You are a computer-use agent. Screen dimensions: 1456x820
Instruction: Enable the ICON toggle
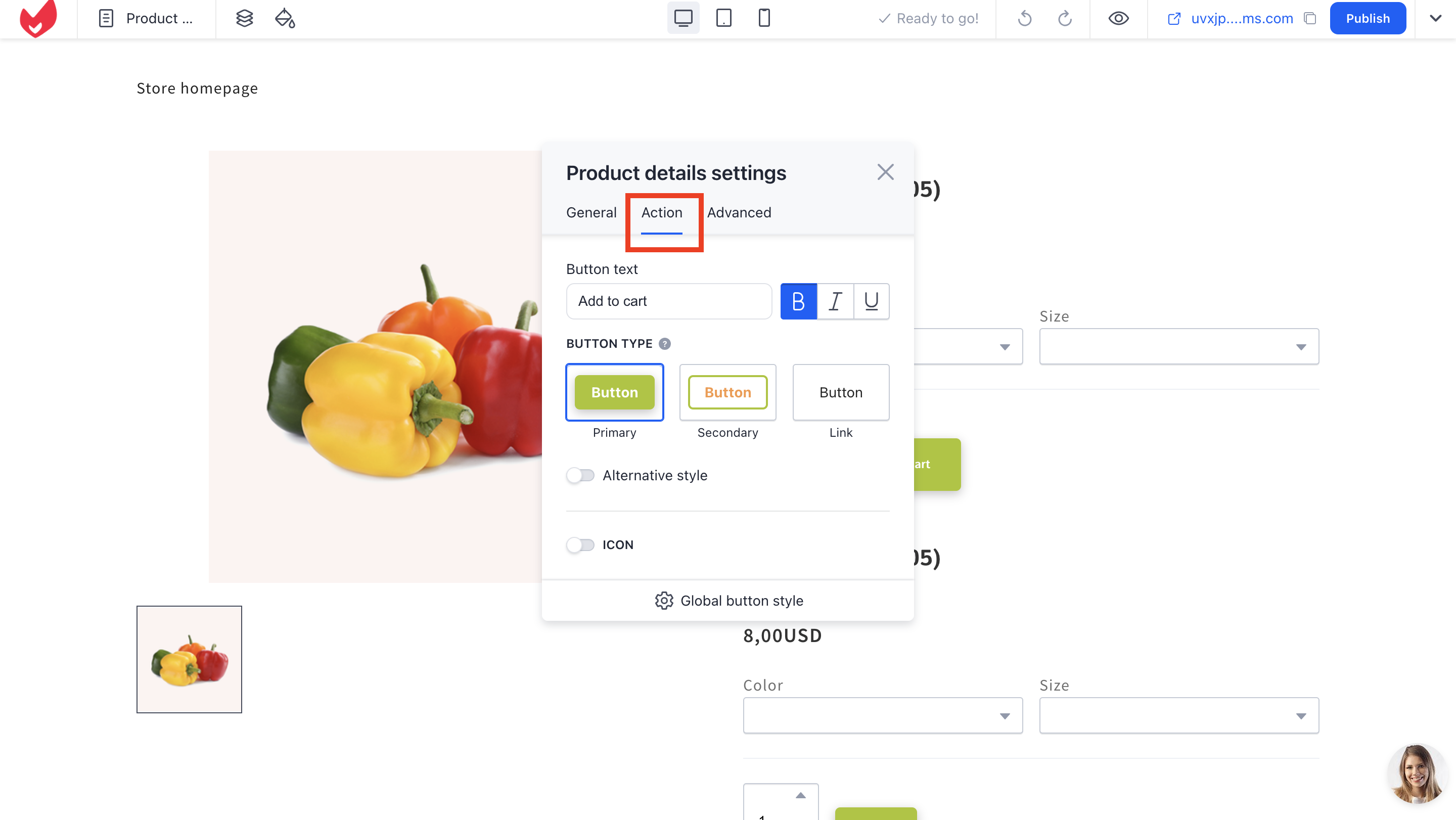tap(580, 545)
